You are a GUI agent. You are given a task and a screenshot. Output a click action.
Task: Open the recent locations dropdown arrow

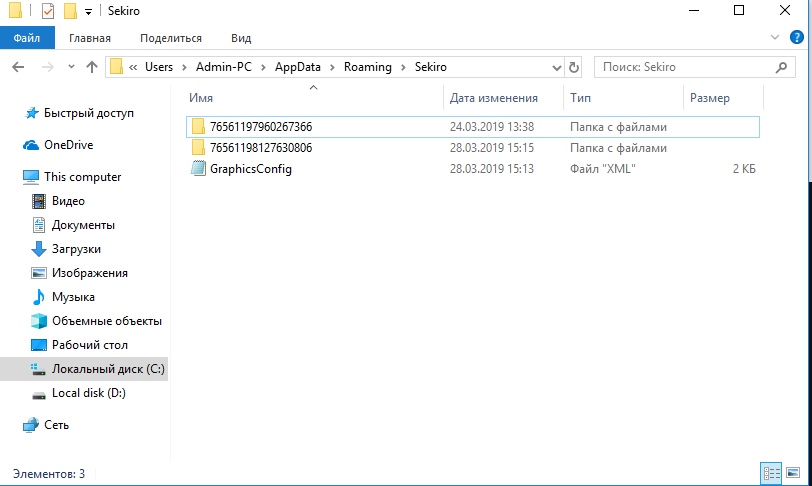(x=71, y=67)
